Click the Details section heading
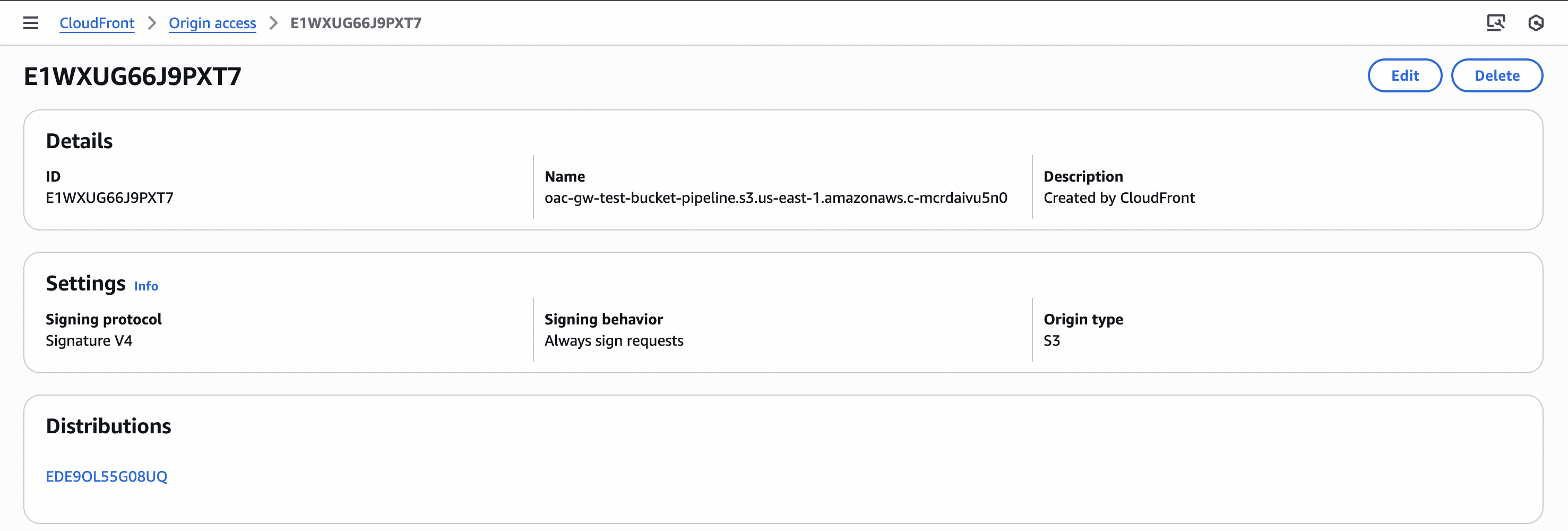This screenshot has width=1568, height=531. (79, 141)
